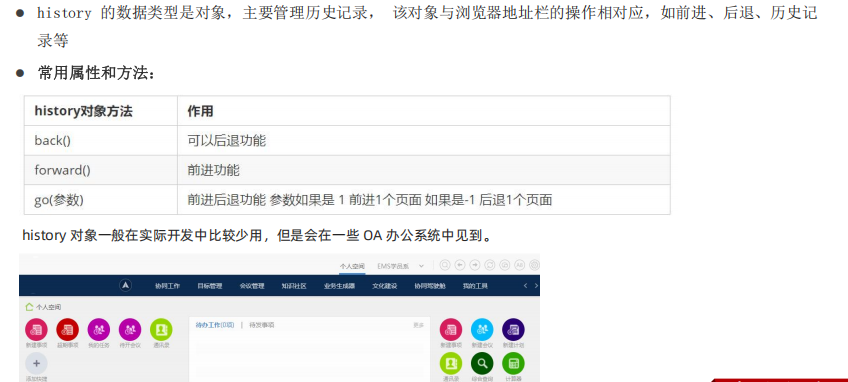The image size is (848, 382).
Task: Switch to the 待发事项 tab
Action: [262, 325]
